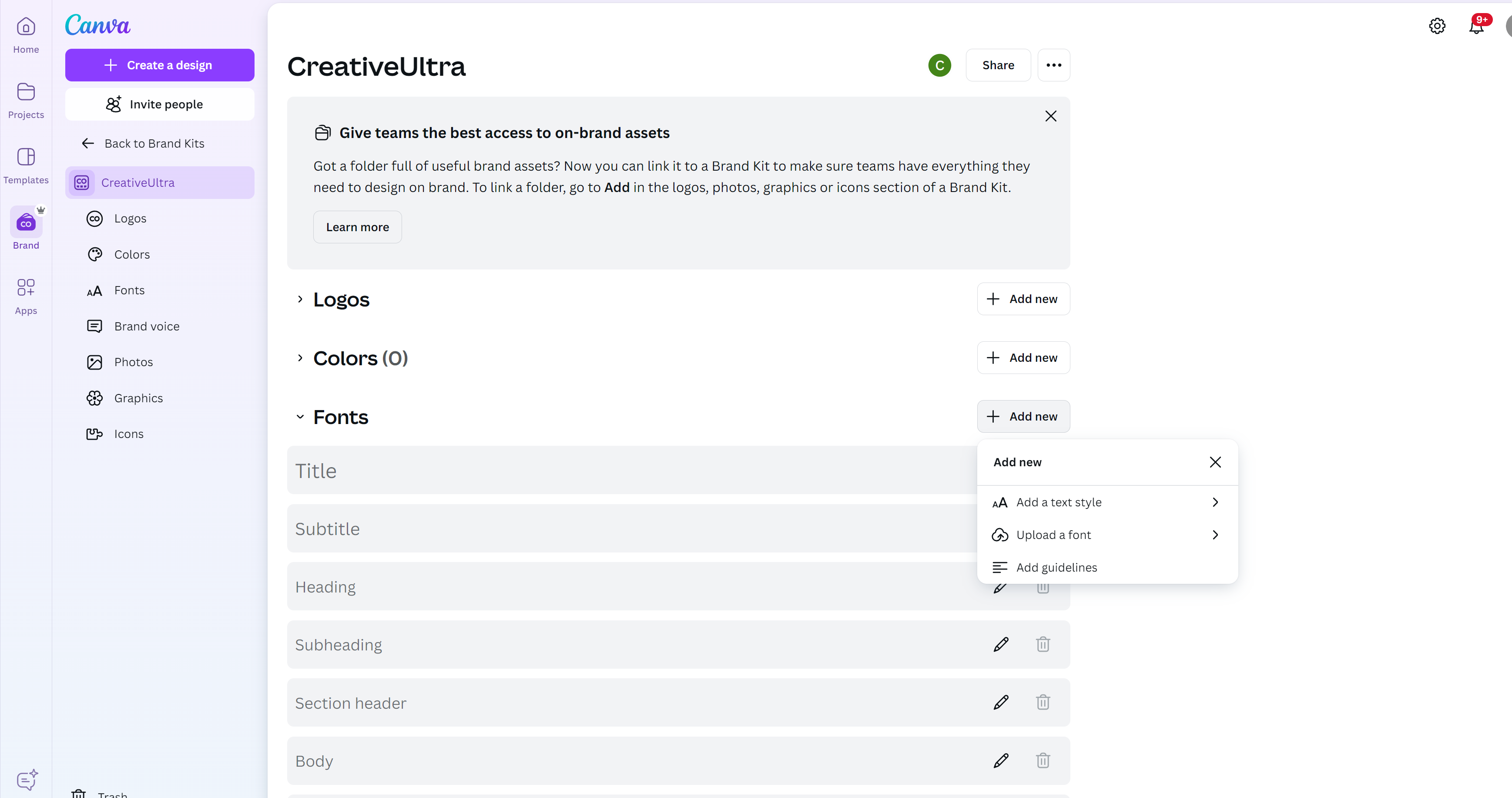Image resolution: width=1512 pixels, height=798 pixels.
Task: Select Add guidelines option
Action: pyautogui.click(x=1107, y=567)
